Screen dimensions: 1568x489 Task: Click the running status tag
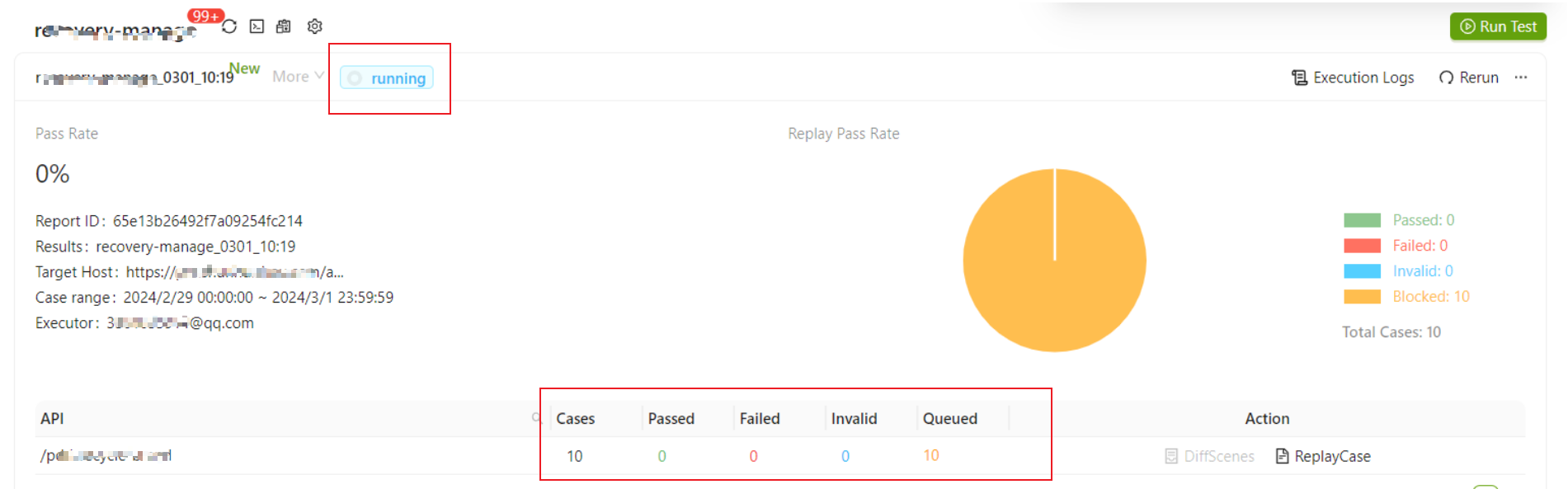point(387,78)
